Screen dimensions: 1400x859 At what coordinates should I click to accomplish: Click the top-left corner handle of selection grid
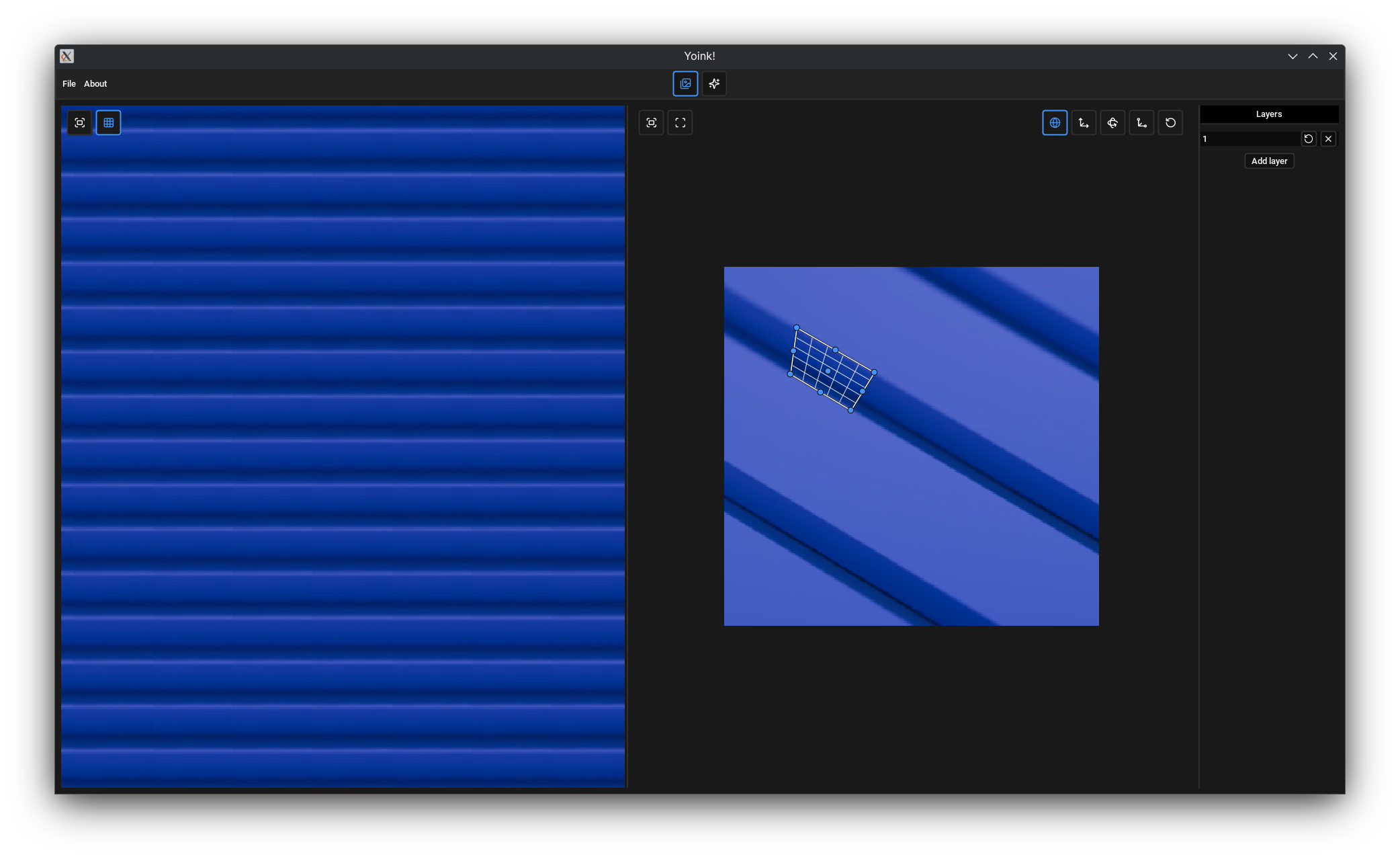click(x=797, y=327)
